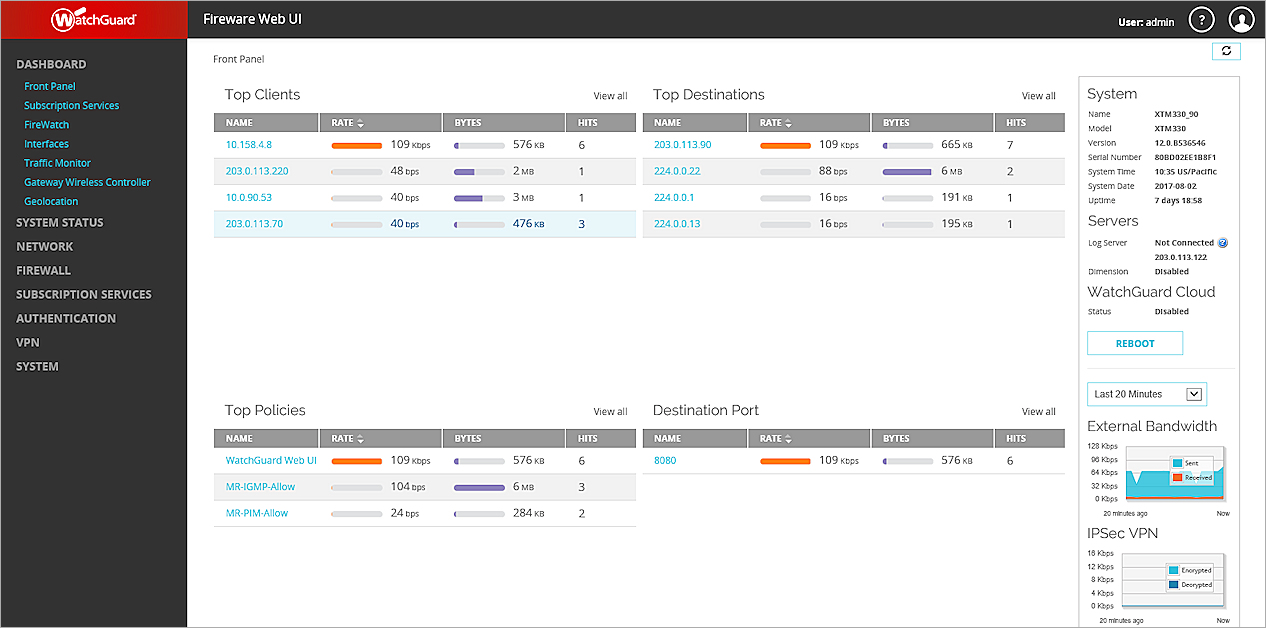
Task: Open client 10.158.4.8 link
Action: [248, 145]
